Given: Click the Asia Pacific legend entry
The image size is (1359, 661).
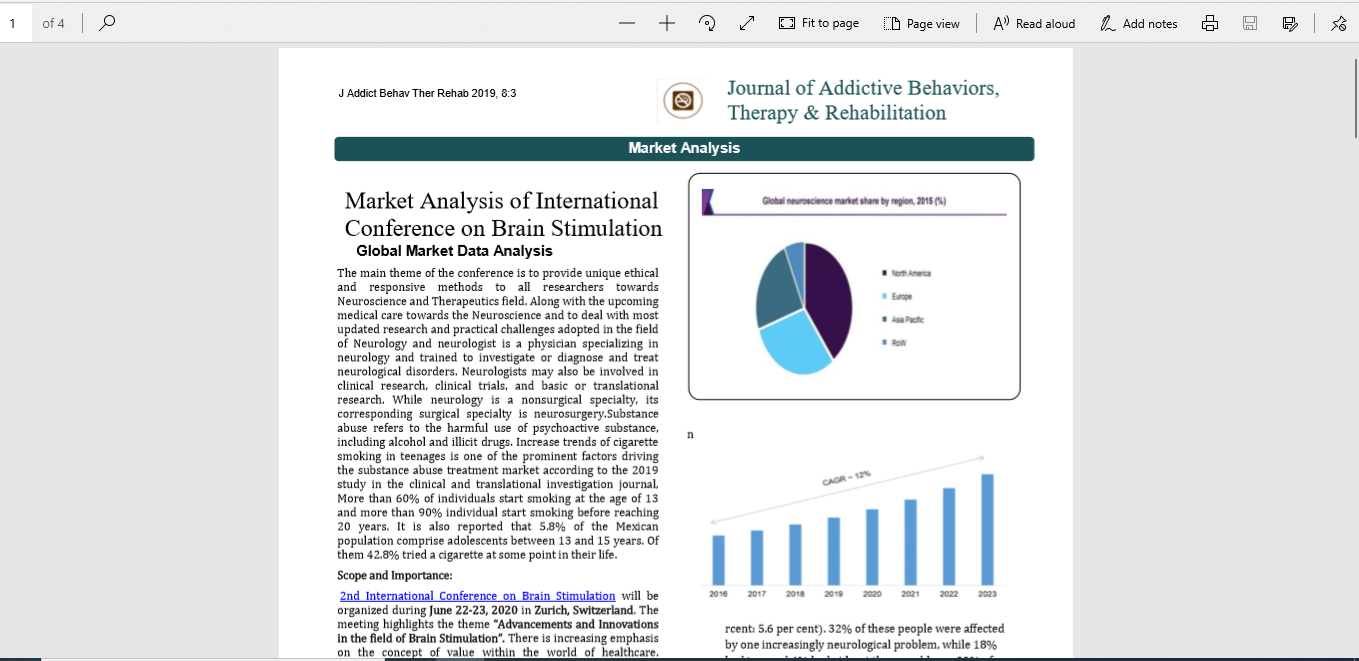Looking at the screenshot, I should pos(902,320).
